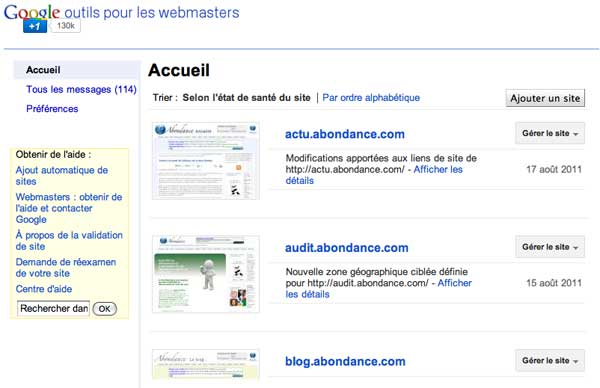Open Demande de réexamen de votre site

pyautogui.click(x=66, y=267)
